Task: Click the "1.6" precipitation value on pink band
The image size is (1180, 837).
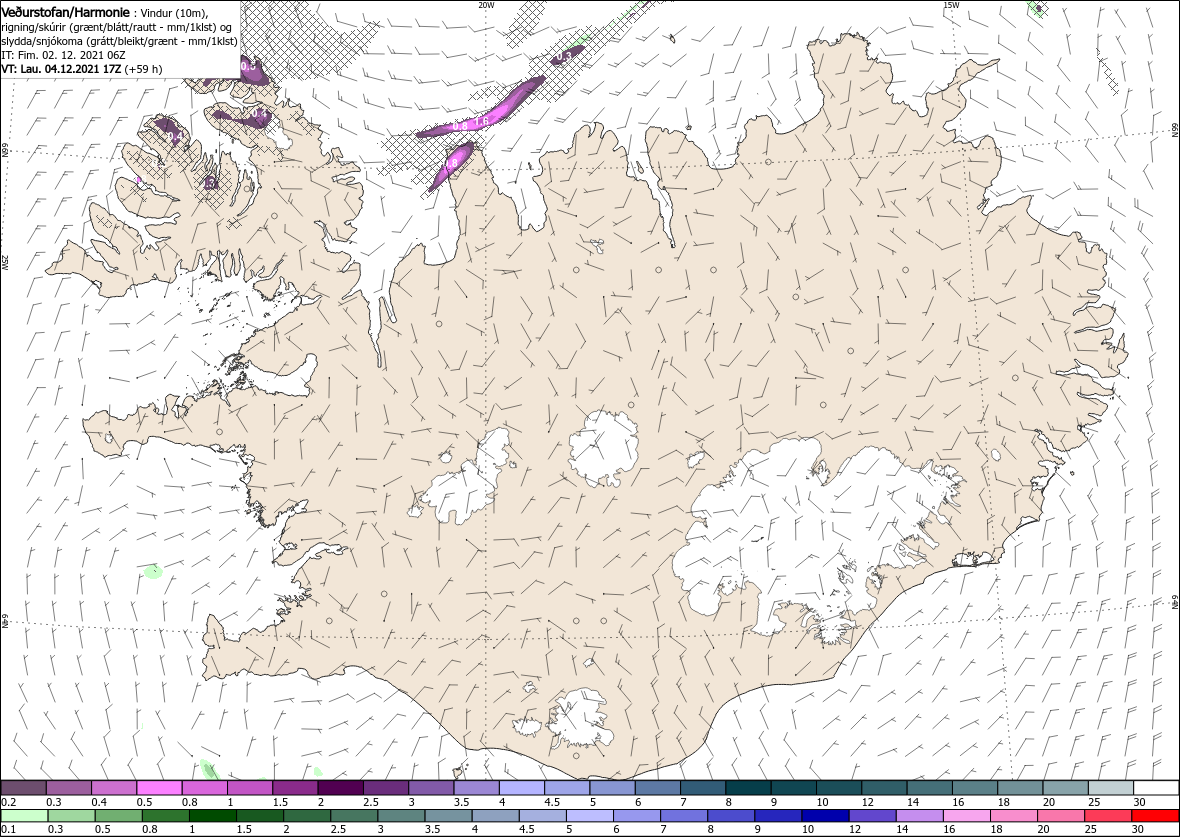Action: pyautogui.click(x=482, y=121)
